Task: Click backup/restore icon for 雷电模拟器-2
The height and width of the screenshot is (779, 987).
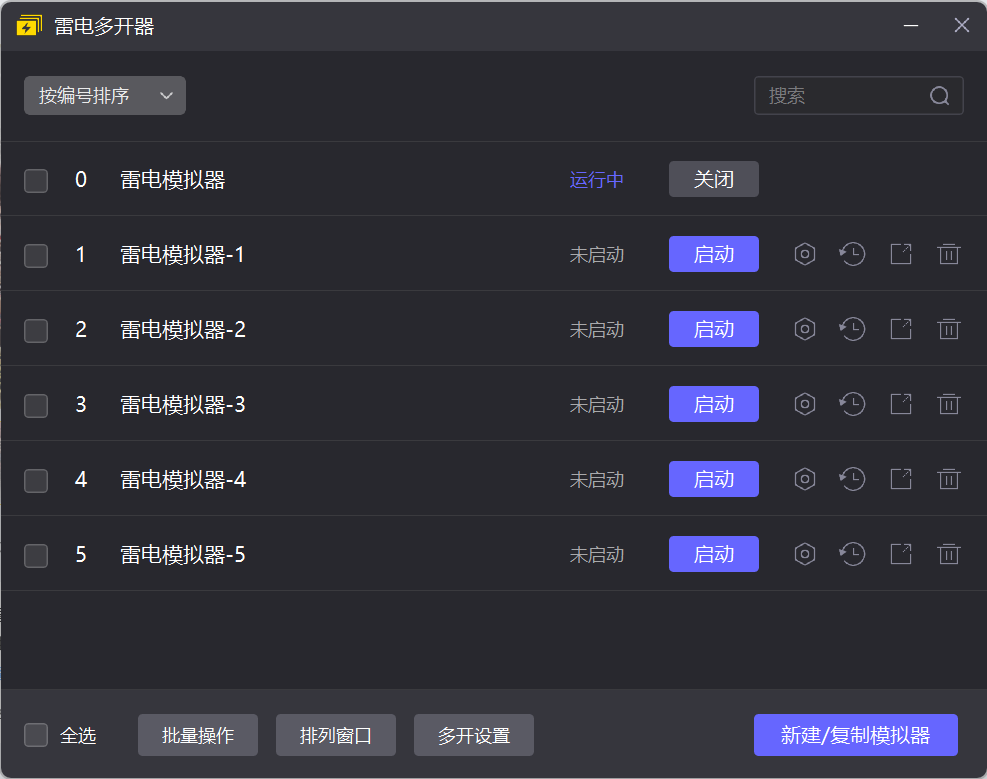Action: (x=852, y=329)
